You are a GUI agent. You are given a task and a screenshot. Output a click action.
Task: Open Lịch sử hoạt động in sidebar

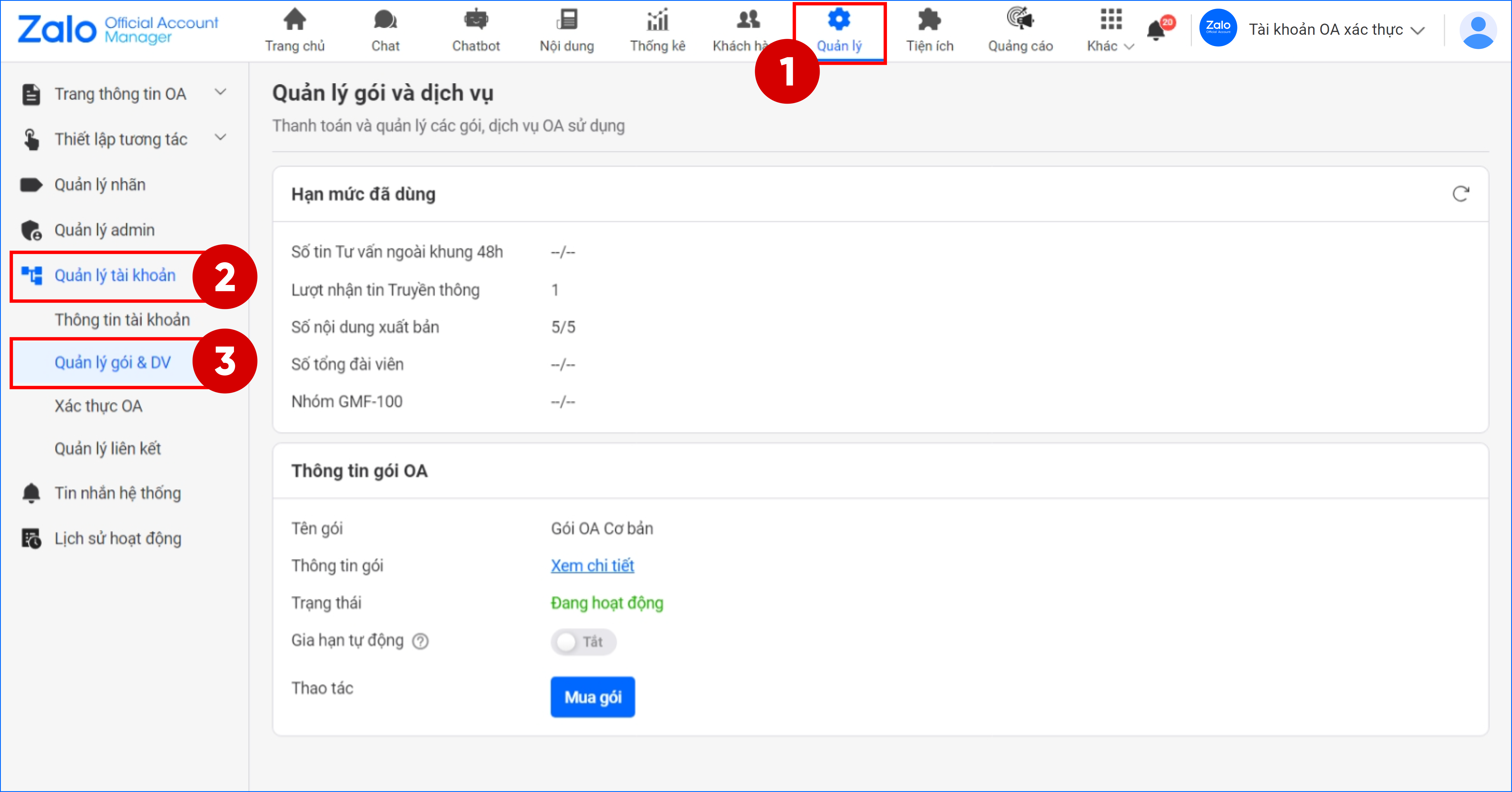click(x=117, y=539)
